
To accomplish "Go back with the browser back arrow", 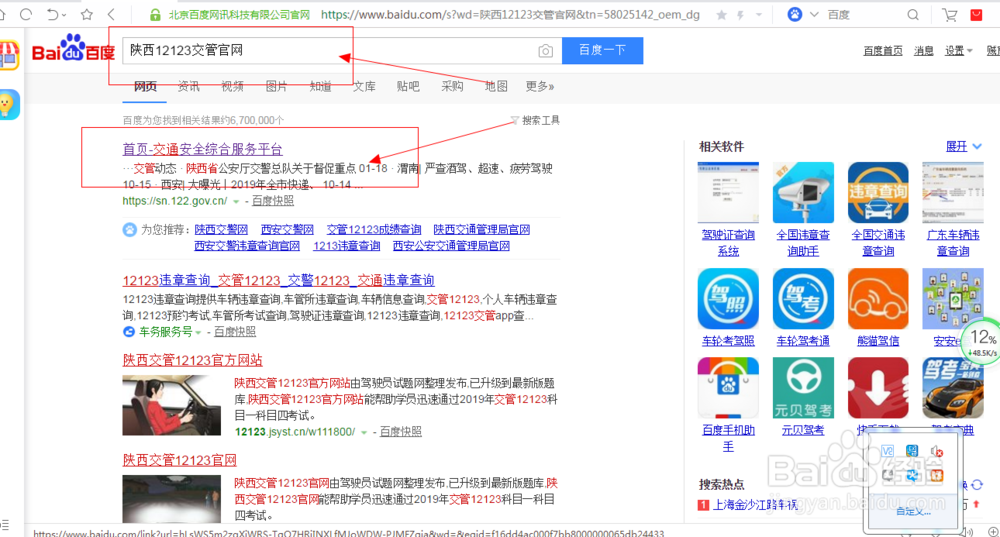I will (112, 14).
